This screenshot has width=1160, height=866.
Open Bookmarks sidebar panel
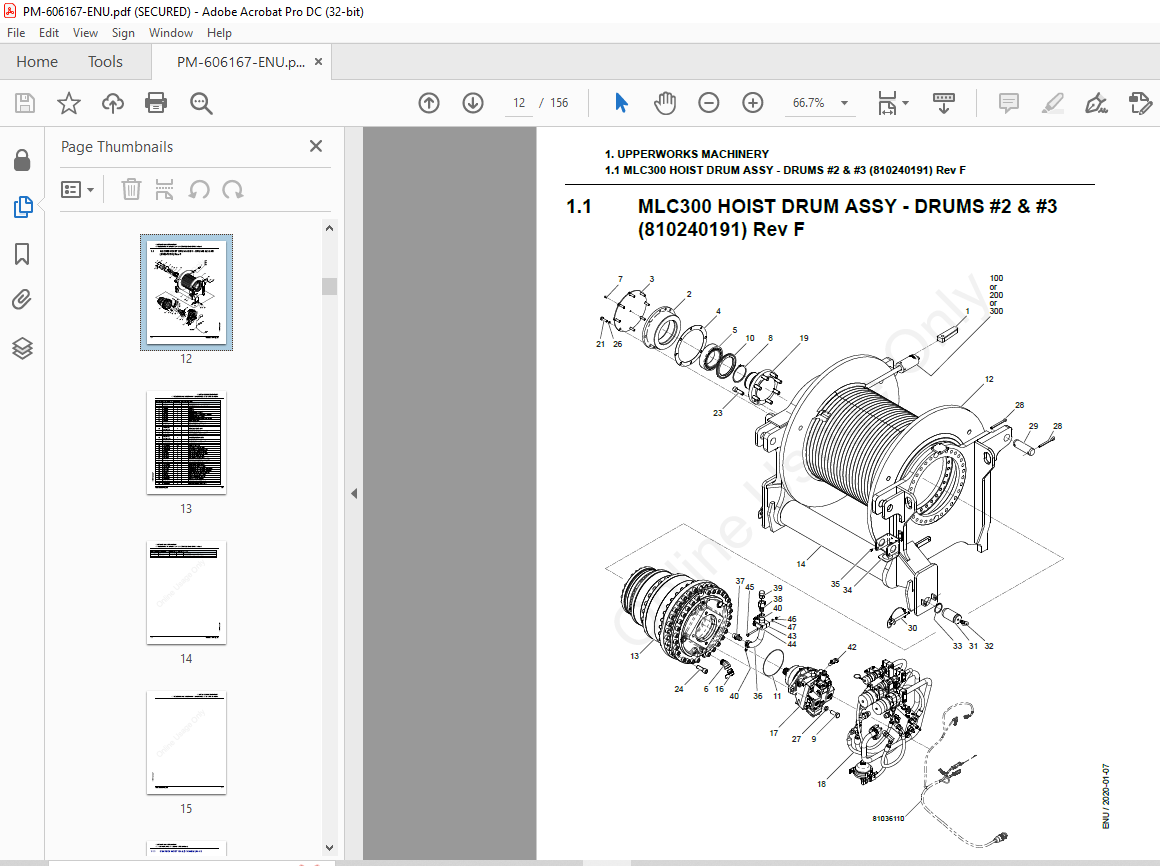[x=22, y=254]
